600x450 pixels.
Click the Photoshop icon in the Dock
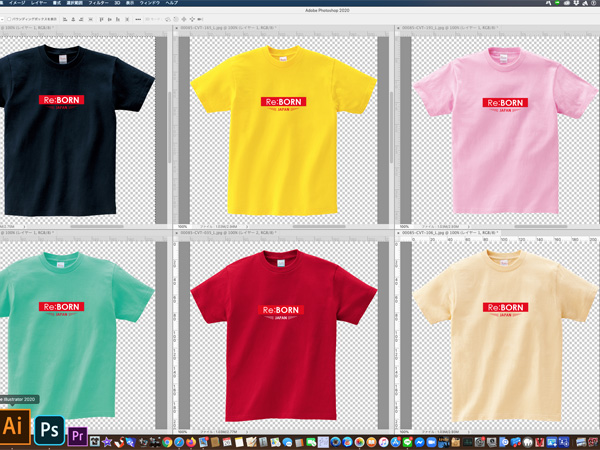tap(47, 428)
